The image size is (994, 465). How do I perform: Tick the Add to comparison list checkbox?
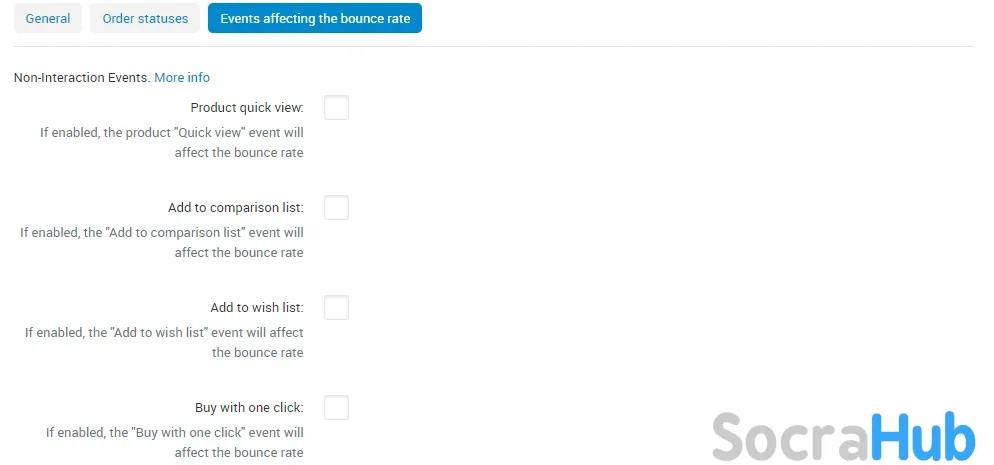coord(337,208)
